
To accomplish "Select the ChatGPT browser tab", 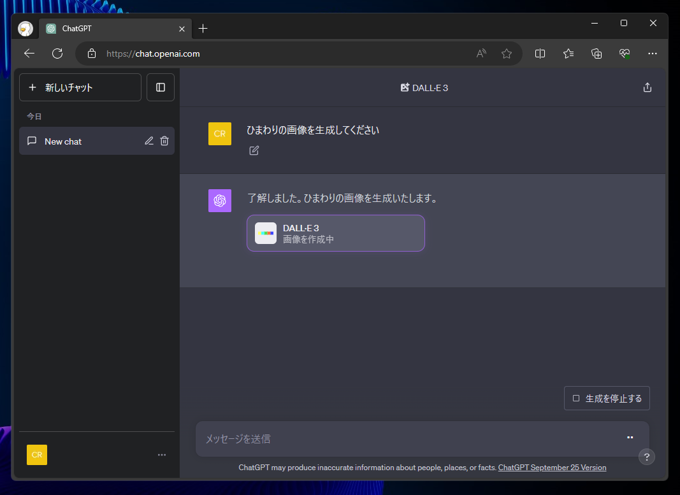I will (115, 29).
